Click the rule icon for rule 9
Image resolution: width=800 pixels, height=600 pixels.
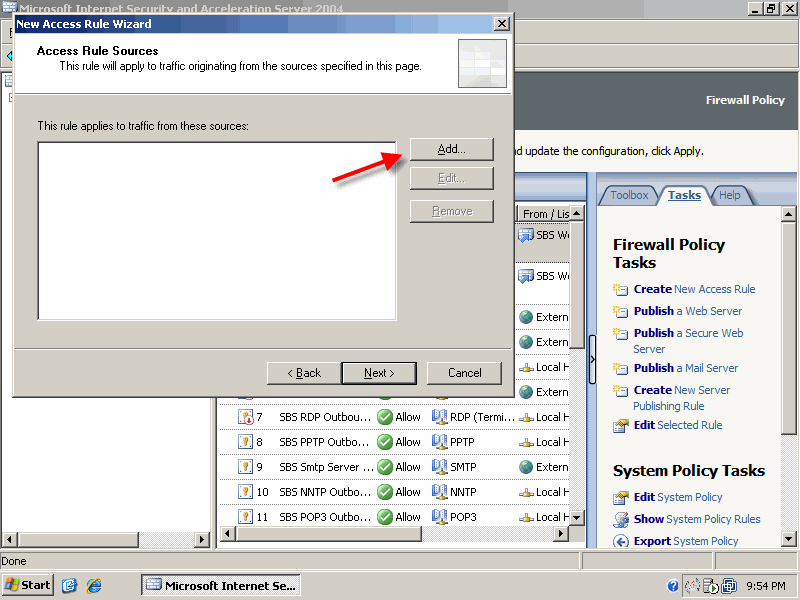pyautogui.click(x=245, y=467)
